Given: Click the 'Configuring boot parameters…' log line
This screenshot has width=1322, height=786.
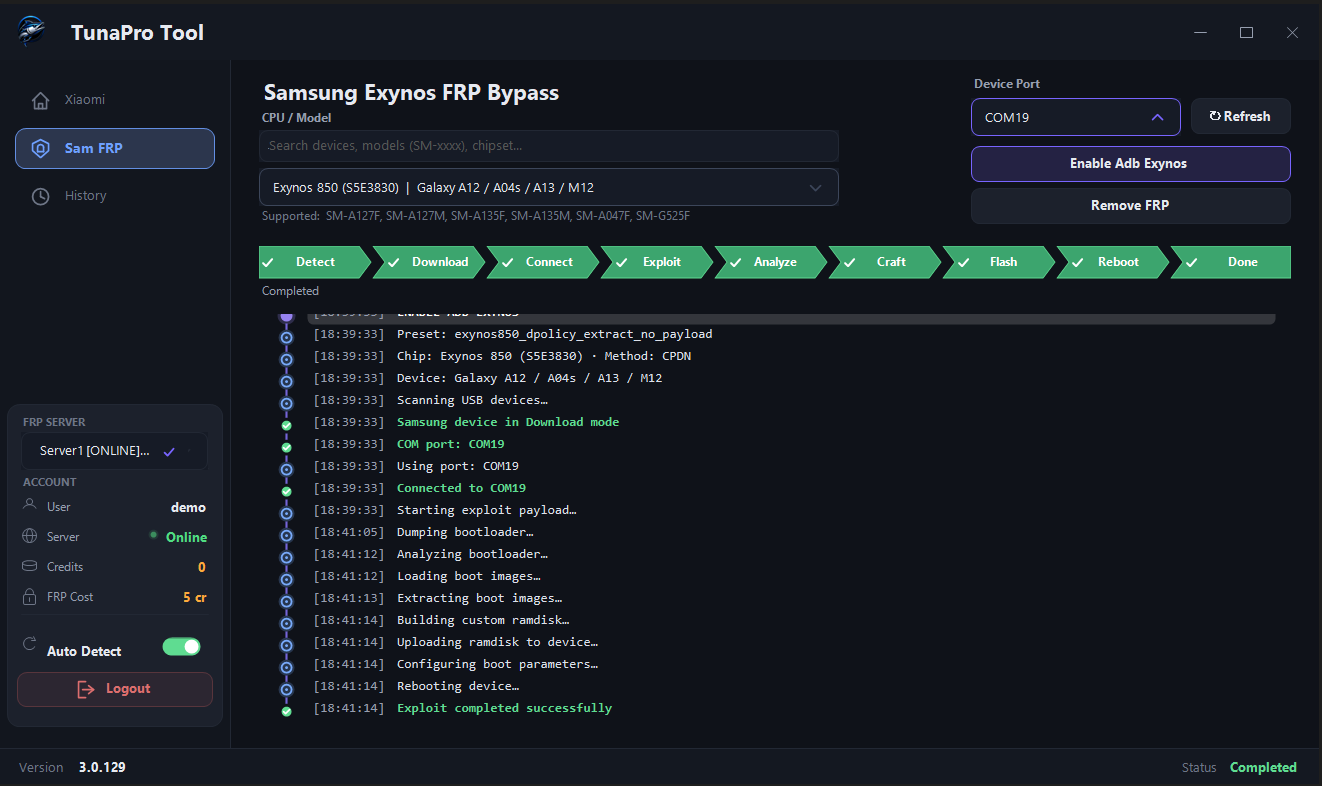Looking at the screenshot, I should tap(497, 665).
